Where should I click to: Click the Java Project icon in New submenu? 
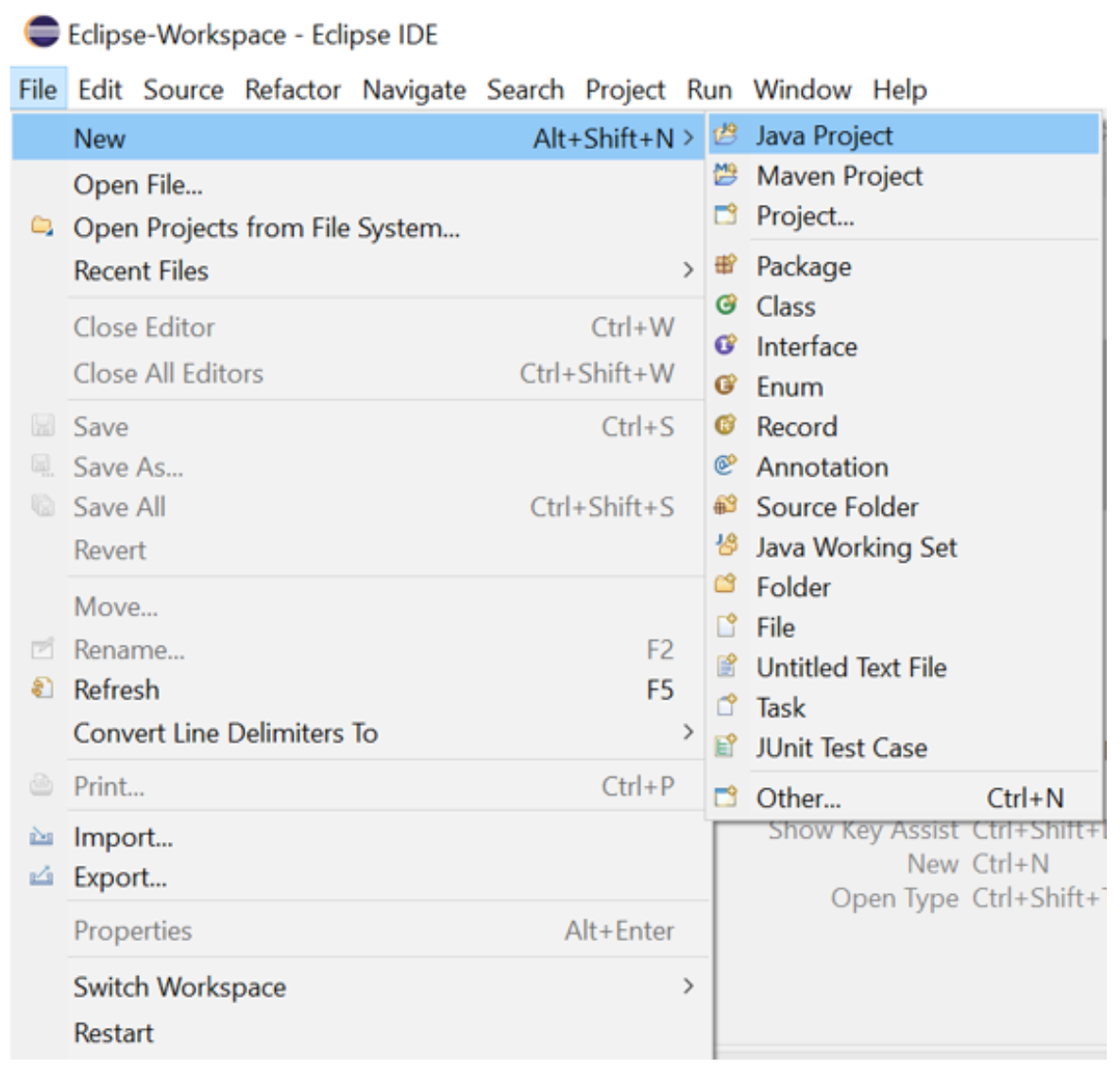(725, 134)
